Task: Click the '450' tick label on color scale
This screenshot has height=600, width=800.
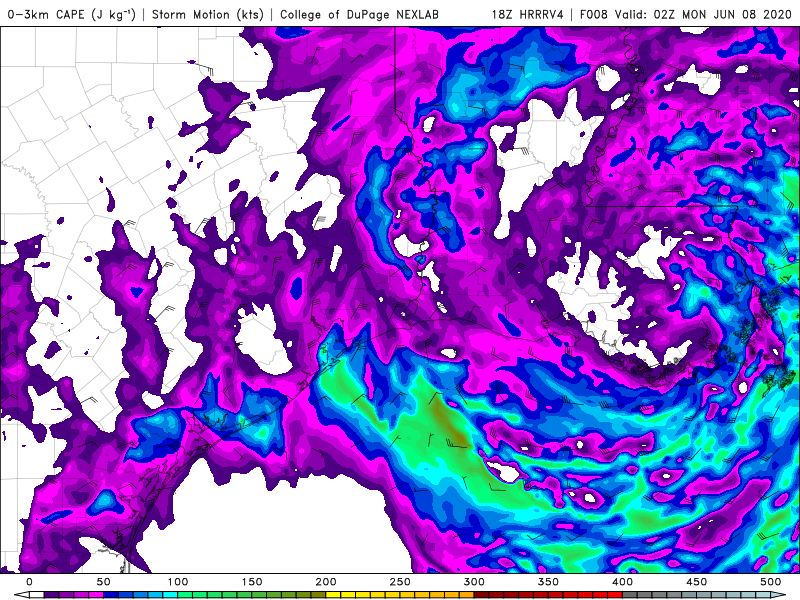Action: pos(697,582)
